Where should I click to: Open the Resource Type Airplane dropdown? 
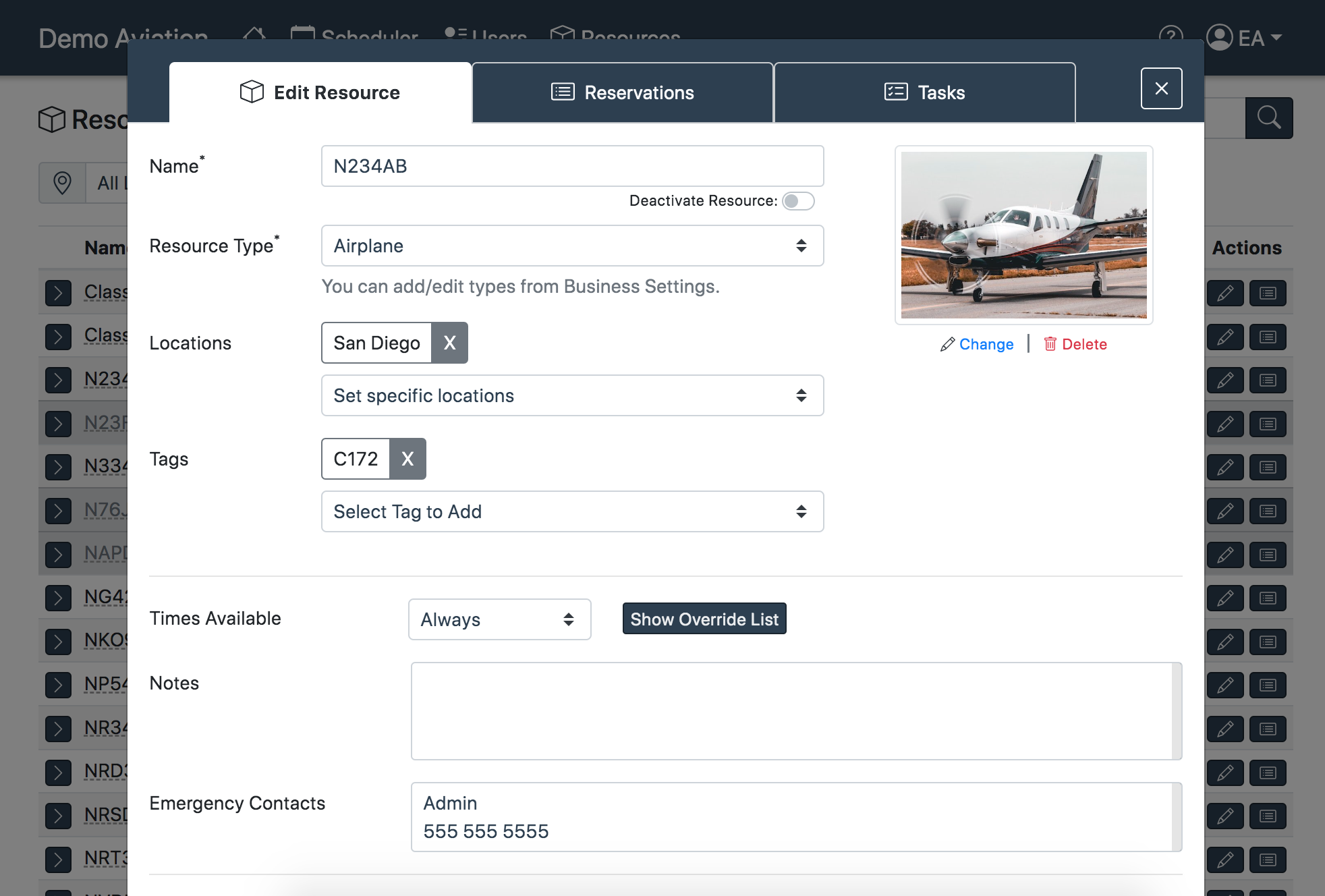coord(572,246)
